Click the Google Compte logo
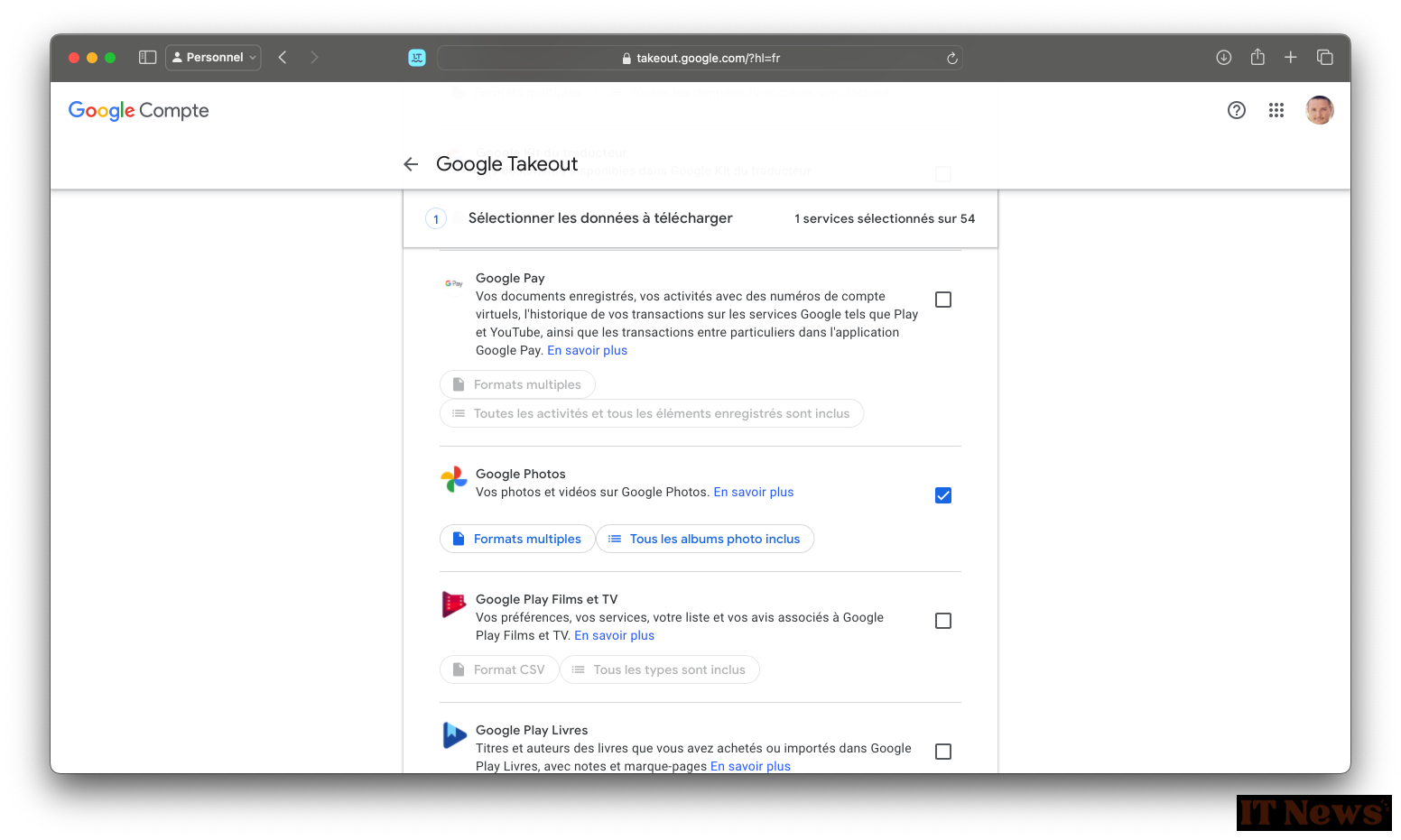 pyautogui.click(x=138, y=110)
